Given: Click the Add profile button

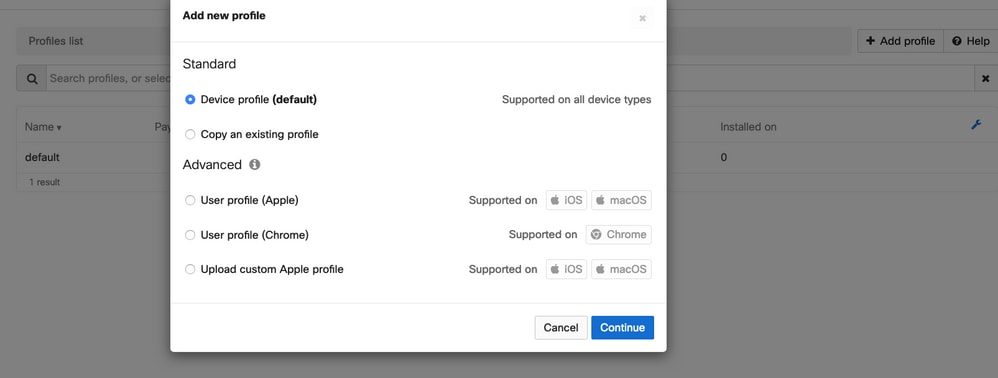Looking at the screenshot, I should (900, 41).
